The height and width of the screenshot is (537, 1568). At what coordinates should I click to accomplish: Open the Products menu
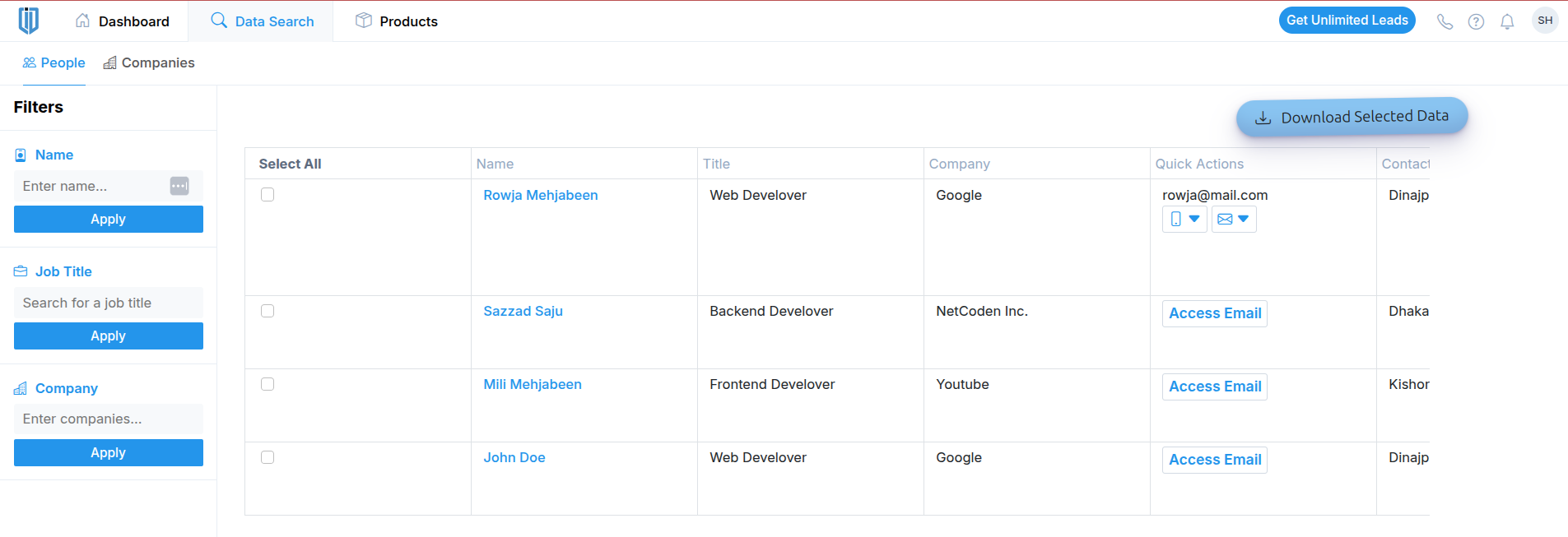[x=397, y=21]
